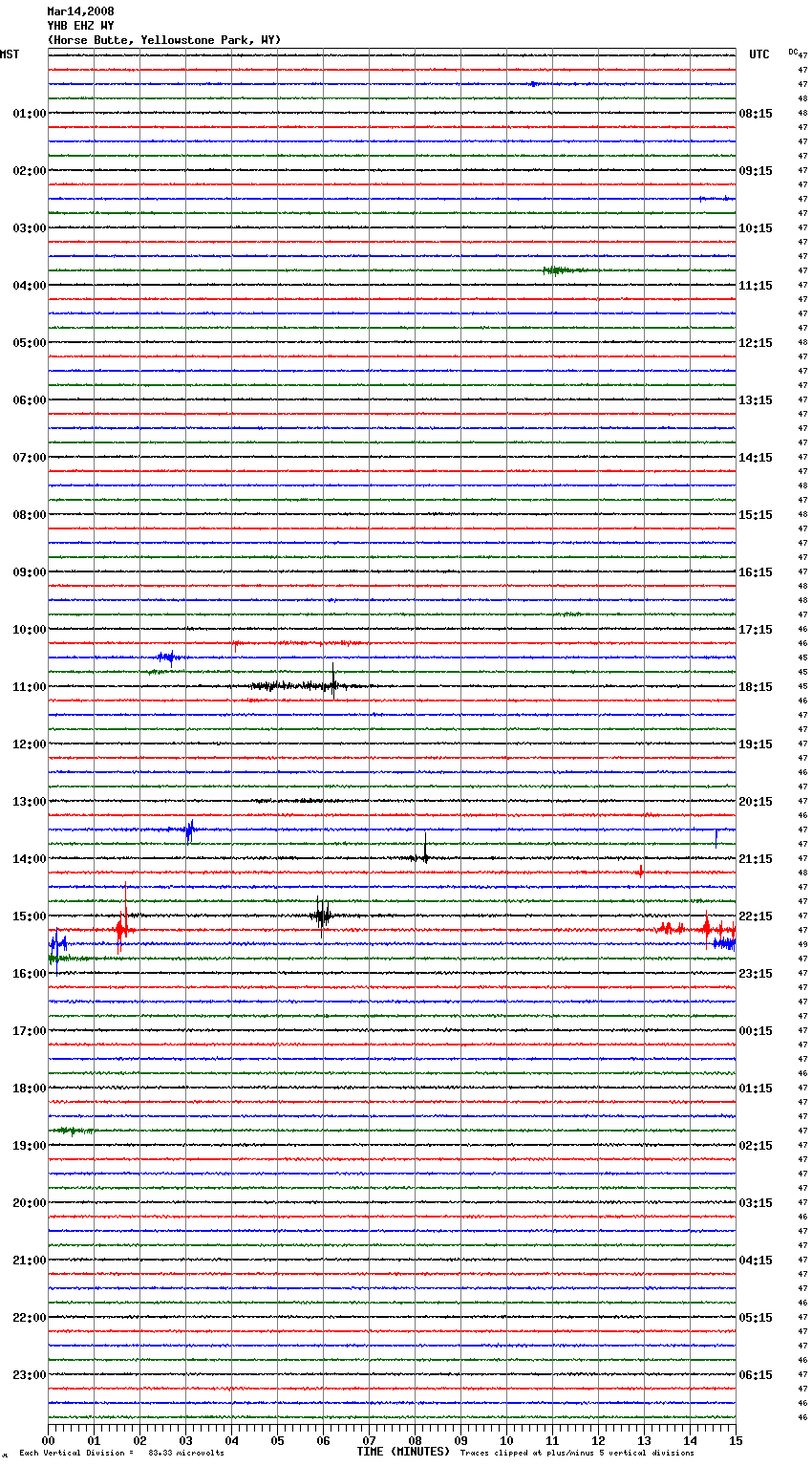The image size is (812, 1466).
Task: Click the black spike cluster on the 15:00 trace
Action: click(322, 915)
